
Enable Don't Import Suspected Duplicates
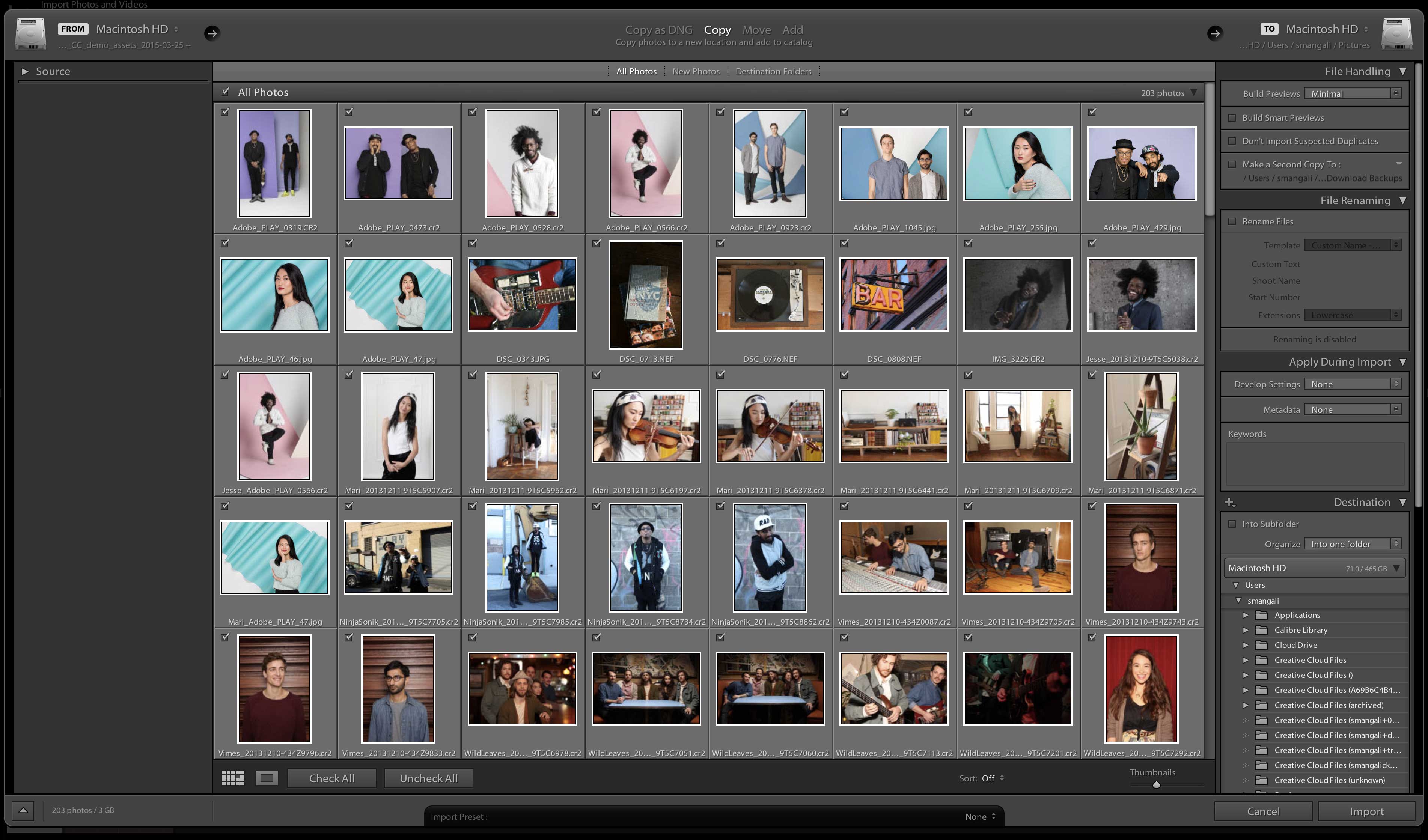(1232, 141)
